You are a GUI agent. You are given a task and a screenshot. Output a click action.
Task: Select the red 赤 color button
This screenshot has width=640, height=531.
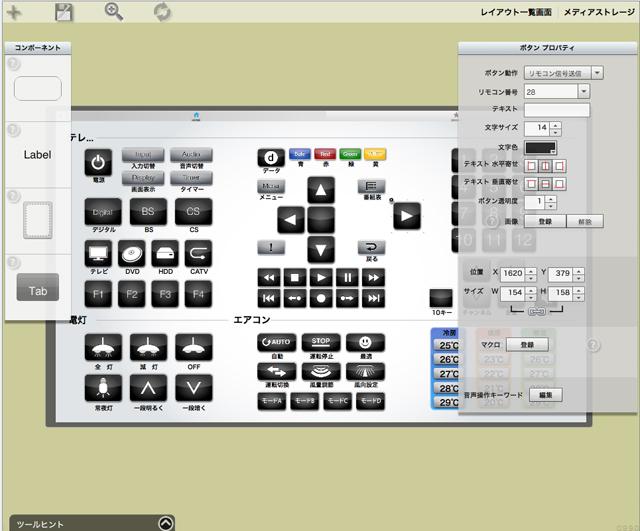pos(325,154)
